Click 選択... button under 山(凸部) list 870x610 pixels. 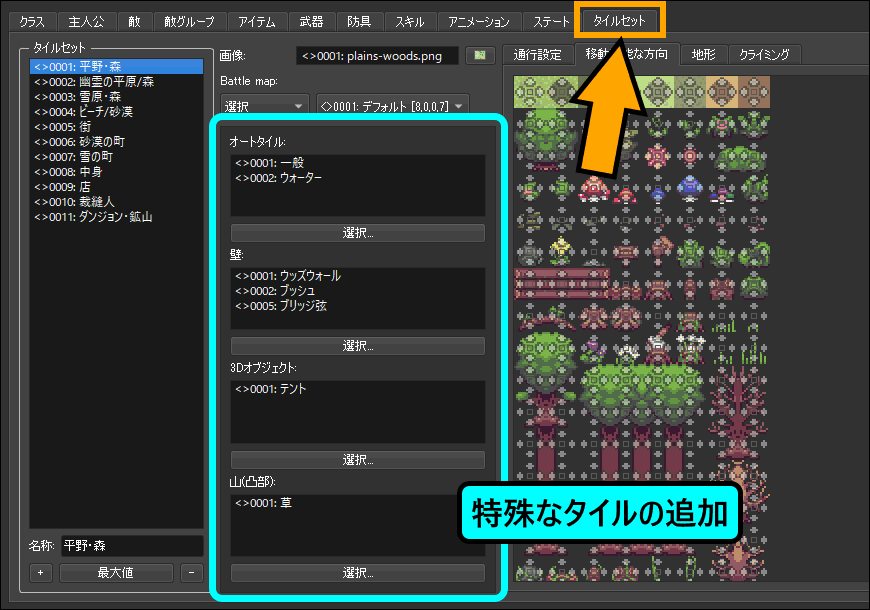[x=357, y=573]
